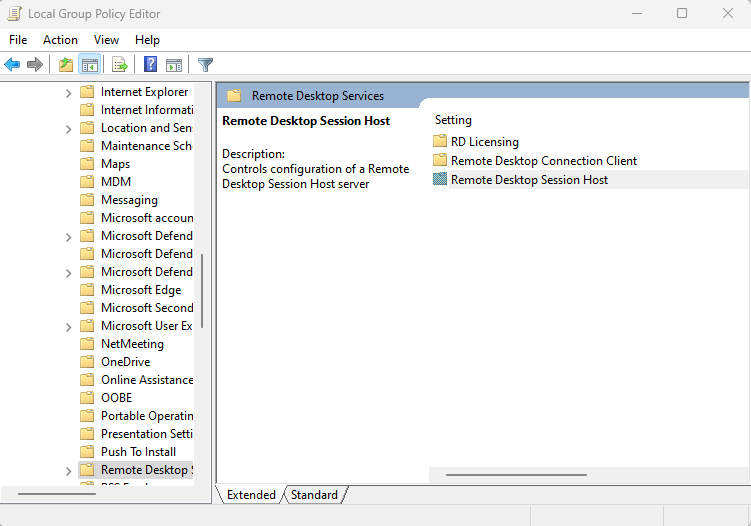Viewport: 751px width, 526px height.
Task: Expand the Remote Desktop Services tree node
Action: [x=68, y=471]
